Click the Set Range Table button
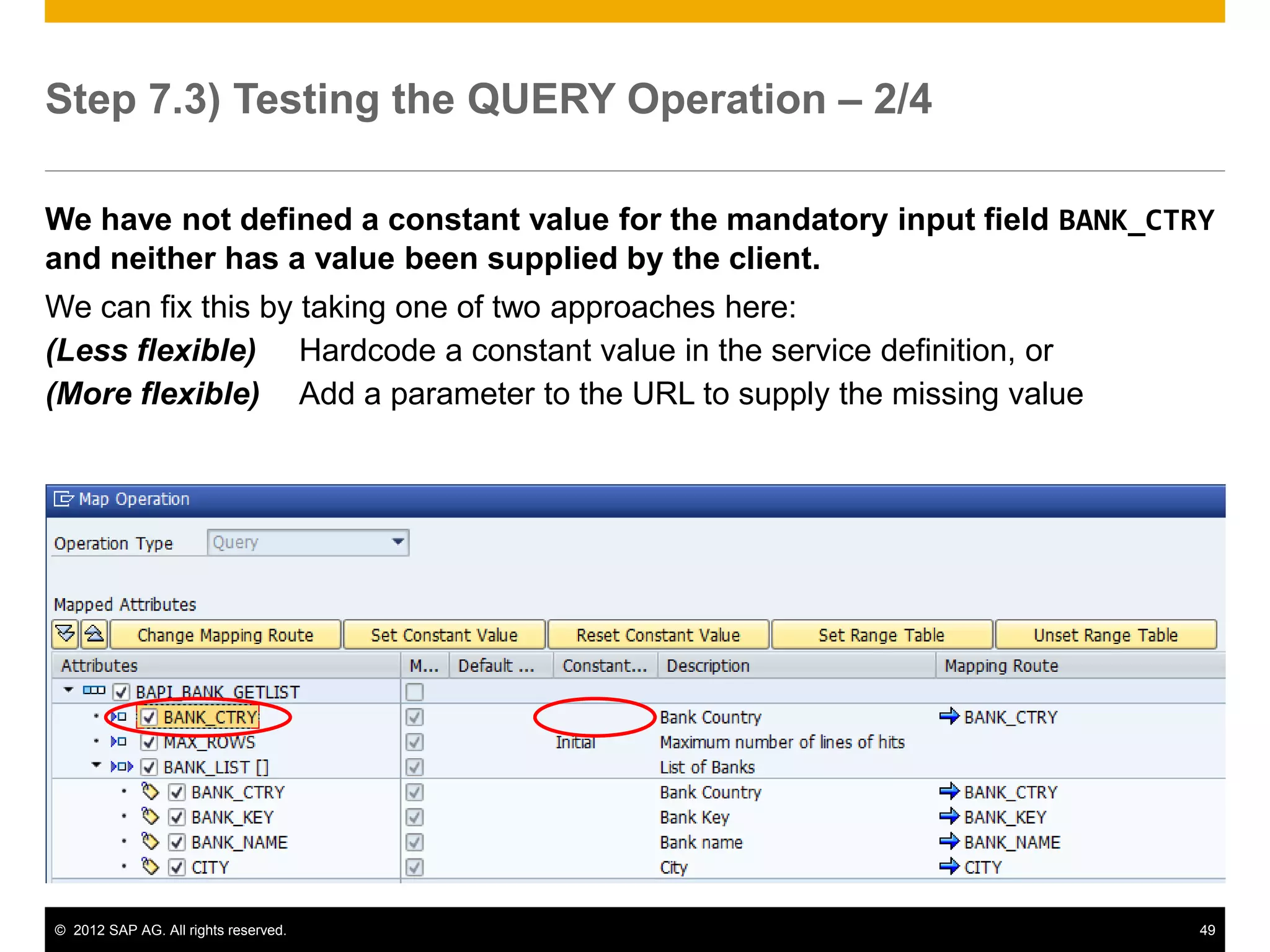The image size is (1270, 952). pyautogui.click(x=881, y=635)
